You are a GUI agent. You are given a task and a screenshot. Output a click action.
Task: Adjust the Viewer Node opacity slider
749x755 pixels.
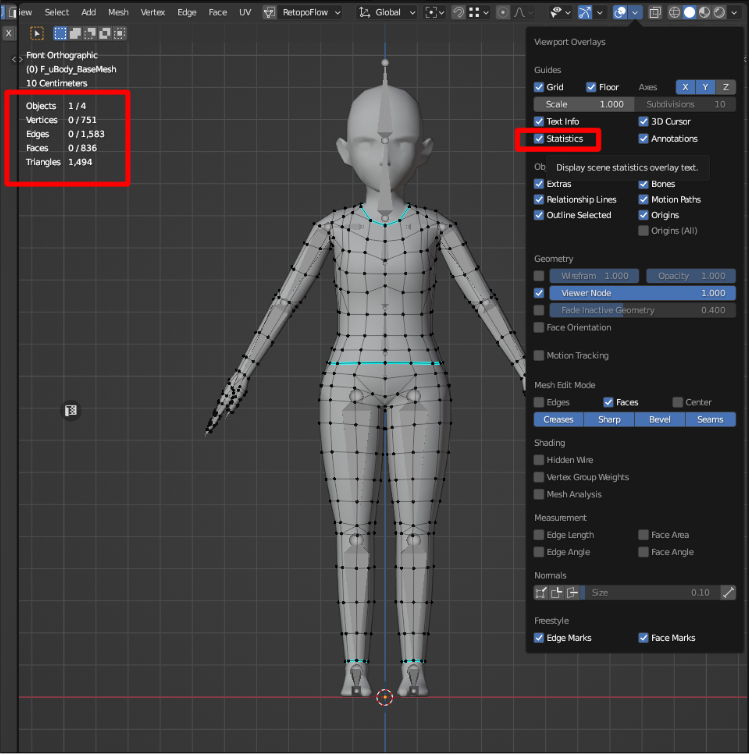641,293
